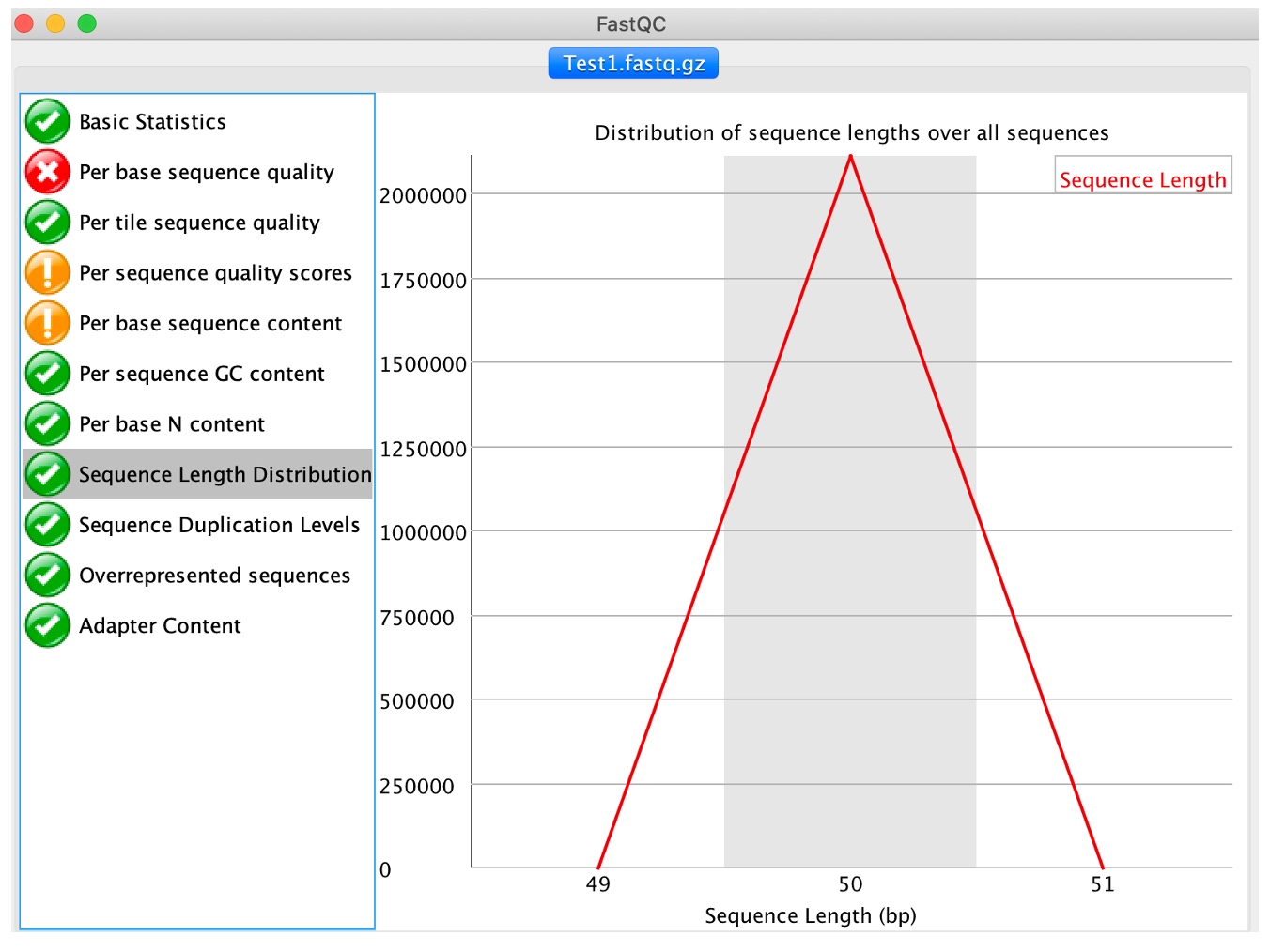Click the green check icon beside Basic Statistics

(47, 121)
